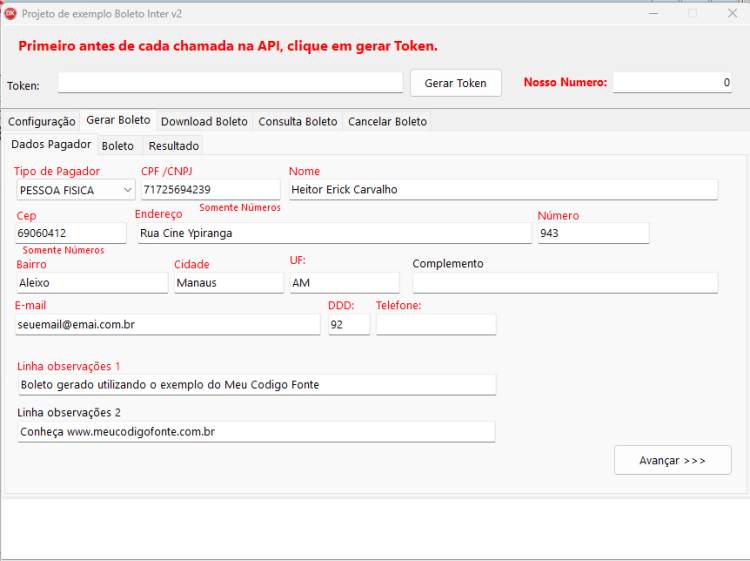Click the red app icon in title bar
The image size is (750, 561).
tap(10, 14)
